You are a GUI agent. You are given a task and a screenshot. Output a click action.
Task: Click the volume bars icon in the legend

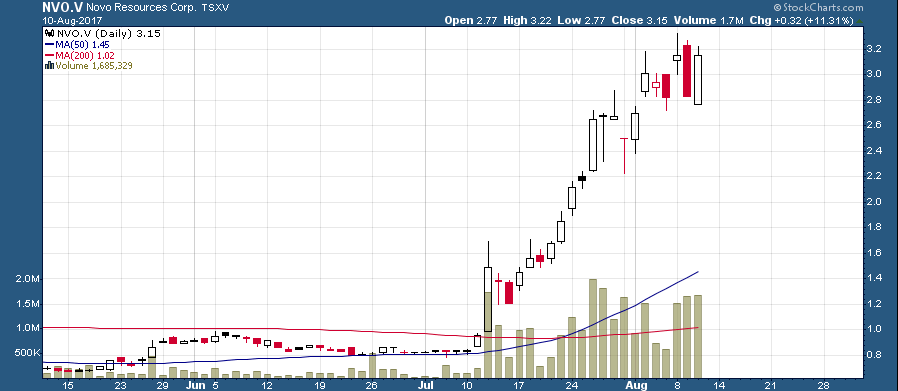49,66
